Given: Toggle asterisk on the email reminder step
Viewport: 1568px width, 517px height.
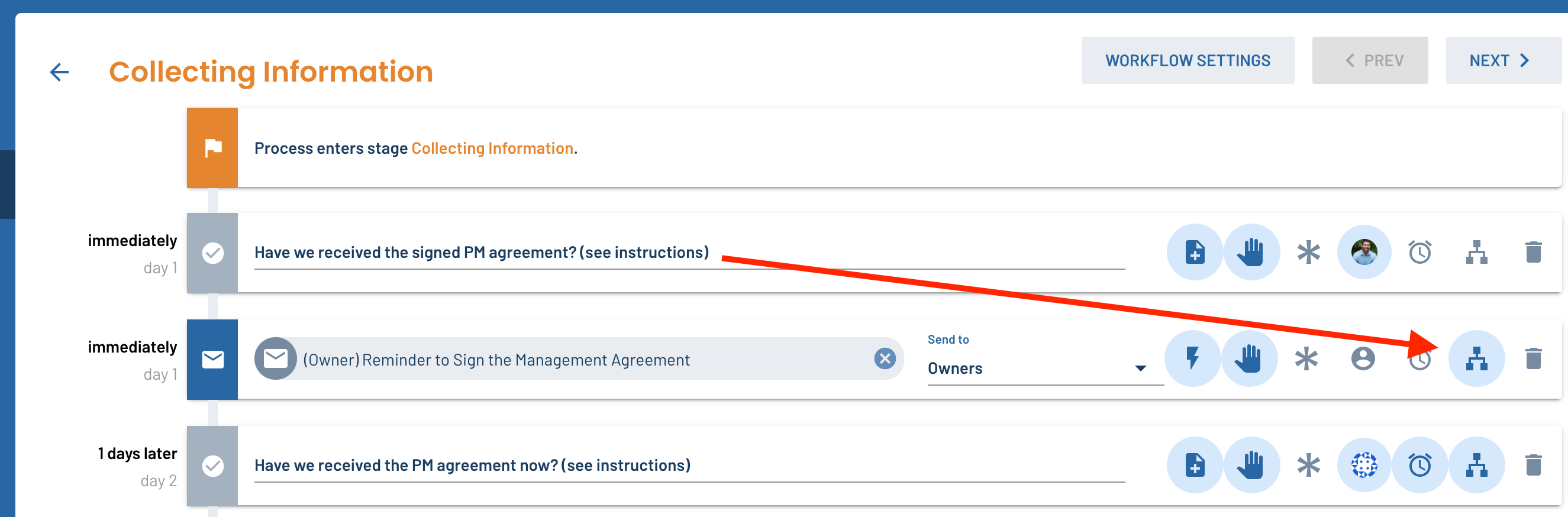Looking at the screenshot, I should point(1306,358).
